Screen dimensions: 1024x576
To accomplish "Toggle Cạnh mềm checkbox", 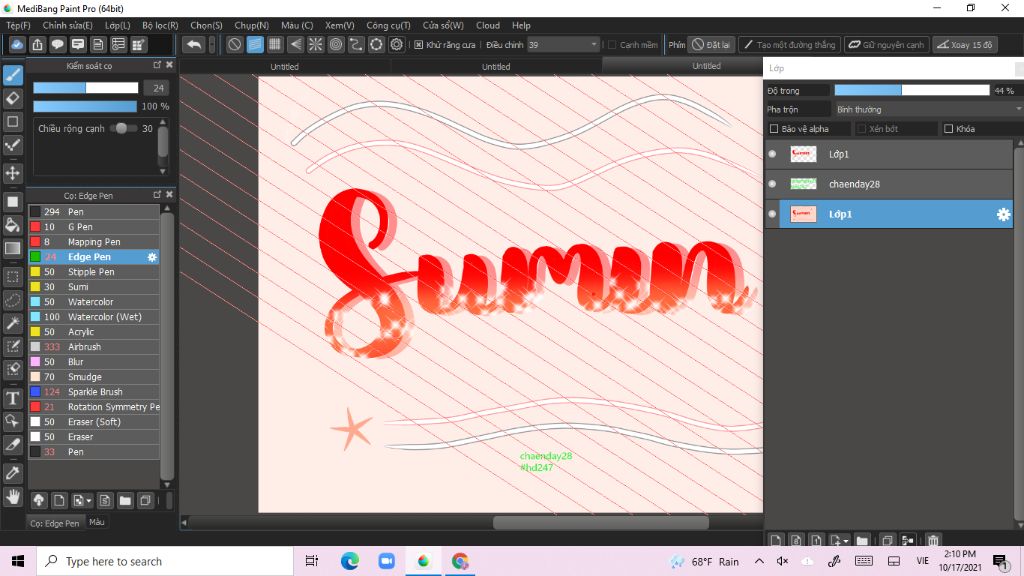I will point(612,45).
